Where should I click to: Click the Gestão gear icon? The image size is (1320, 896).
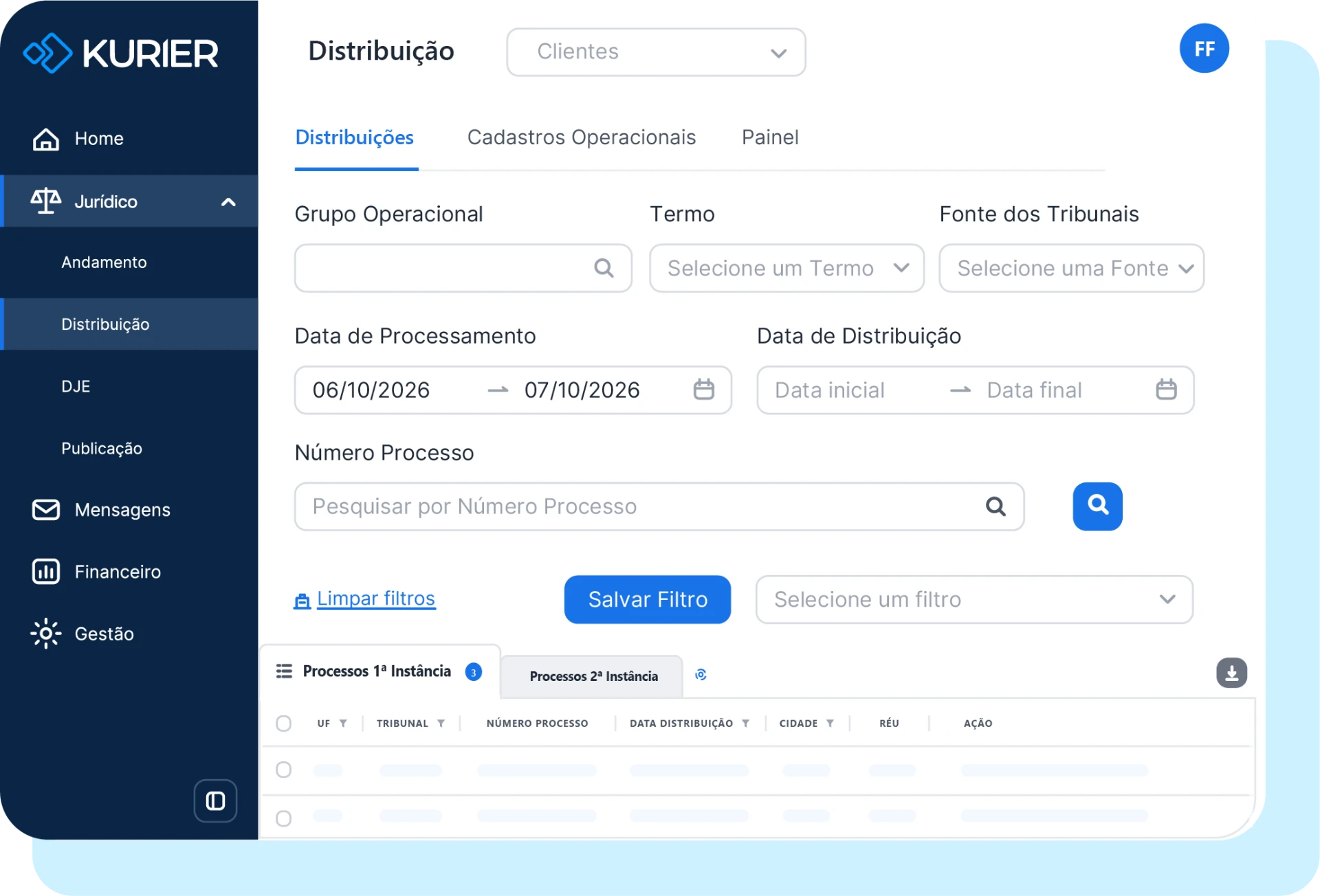click(46, 634)
